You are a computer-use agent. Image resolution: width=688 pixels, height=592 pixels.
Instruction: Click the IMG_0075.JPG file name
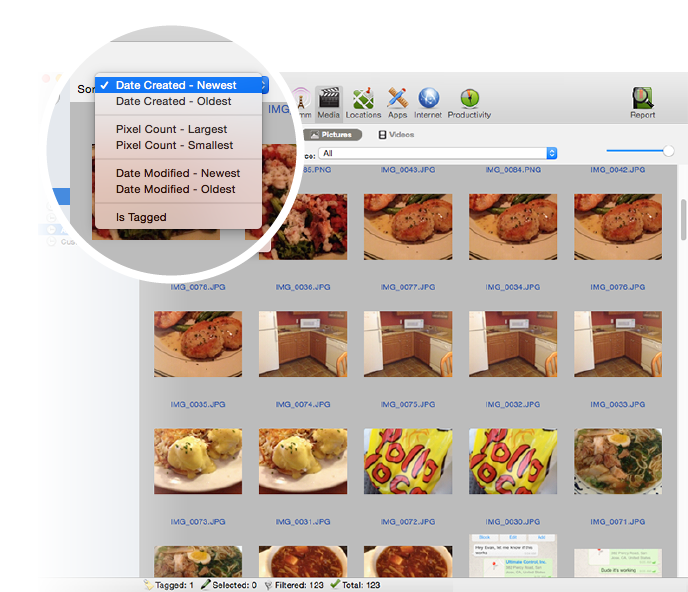coord(408,404)
